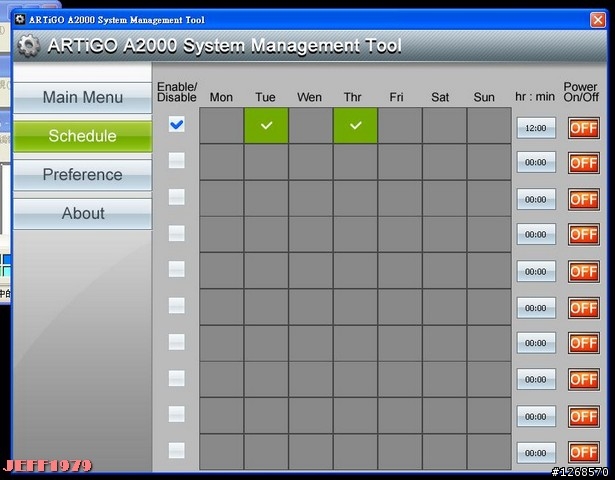615x480 pixels.
Task: Select Sunday in the tenth schedule row
Action: pos(489,451)
